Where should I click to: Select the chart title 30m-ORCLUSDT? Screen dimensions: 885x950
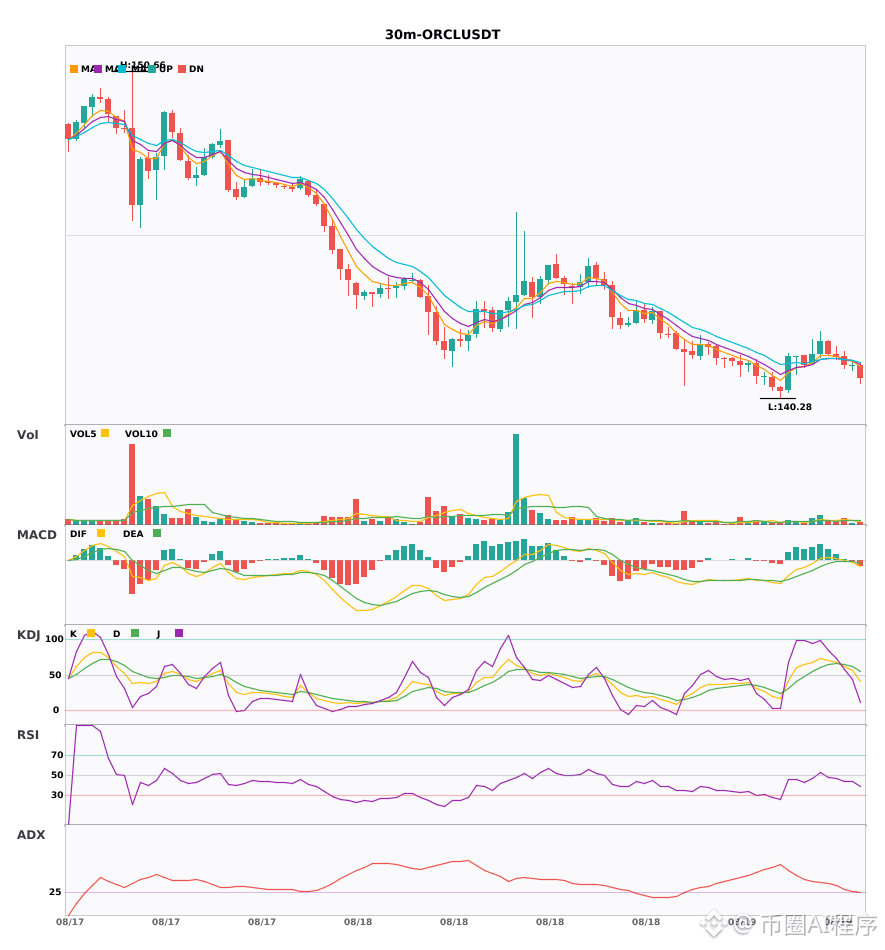point(443,35)
